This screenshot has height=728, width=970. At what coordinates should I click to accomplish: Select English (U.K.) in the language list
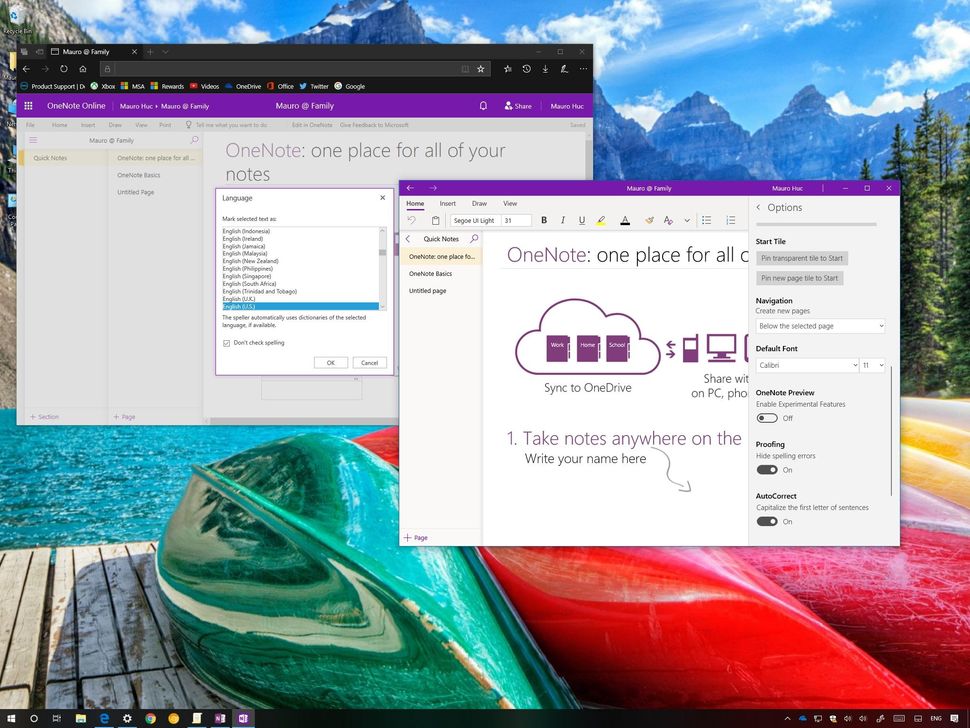click(239, 299)
